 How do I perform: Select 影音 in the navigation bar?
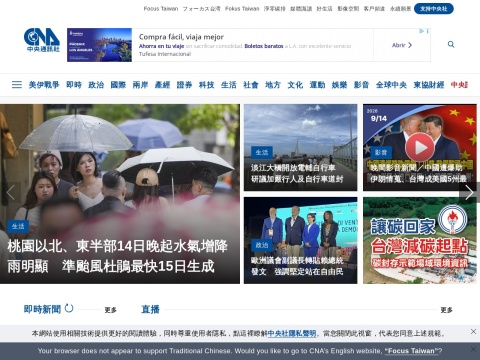pos(361,85)
